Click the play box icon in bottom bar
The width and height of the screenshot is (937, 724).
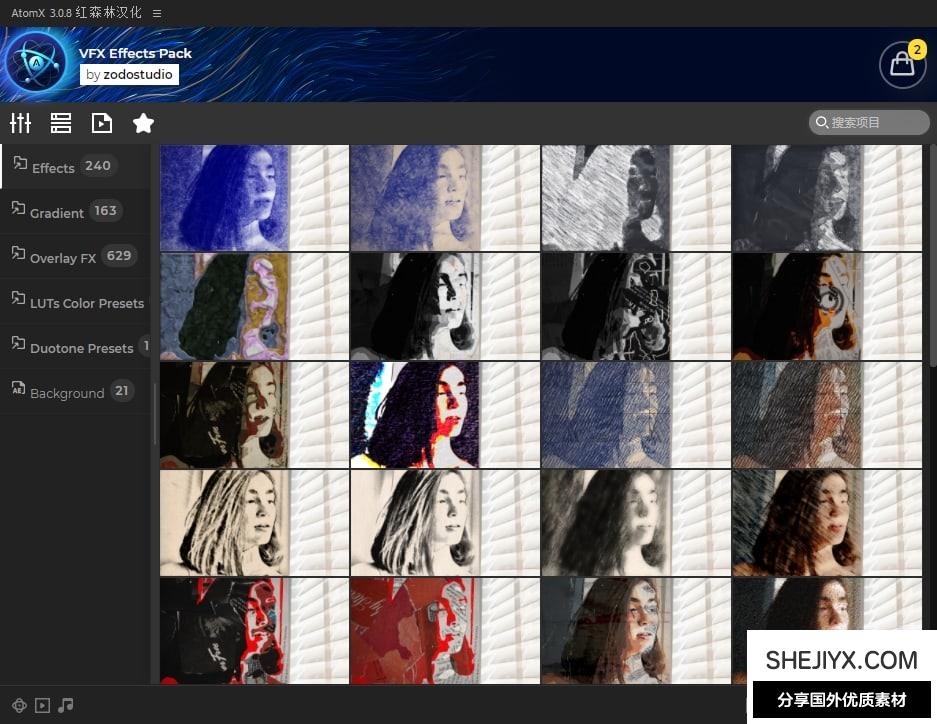pos(42,705)
